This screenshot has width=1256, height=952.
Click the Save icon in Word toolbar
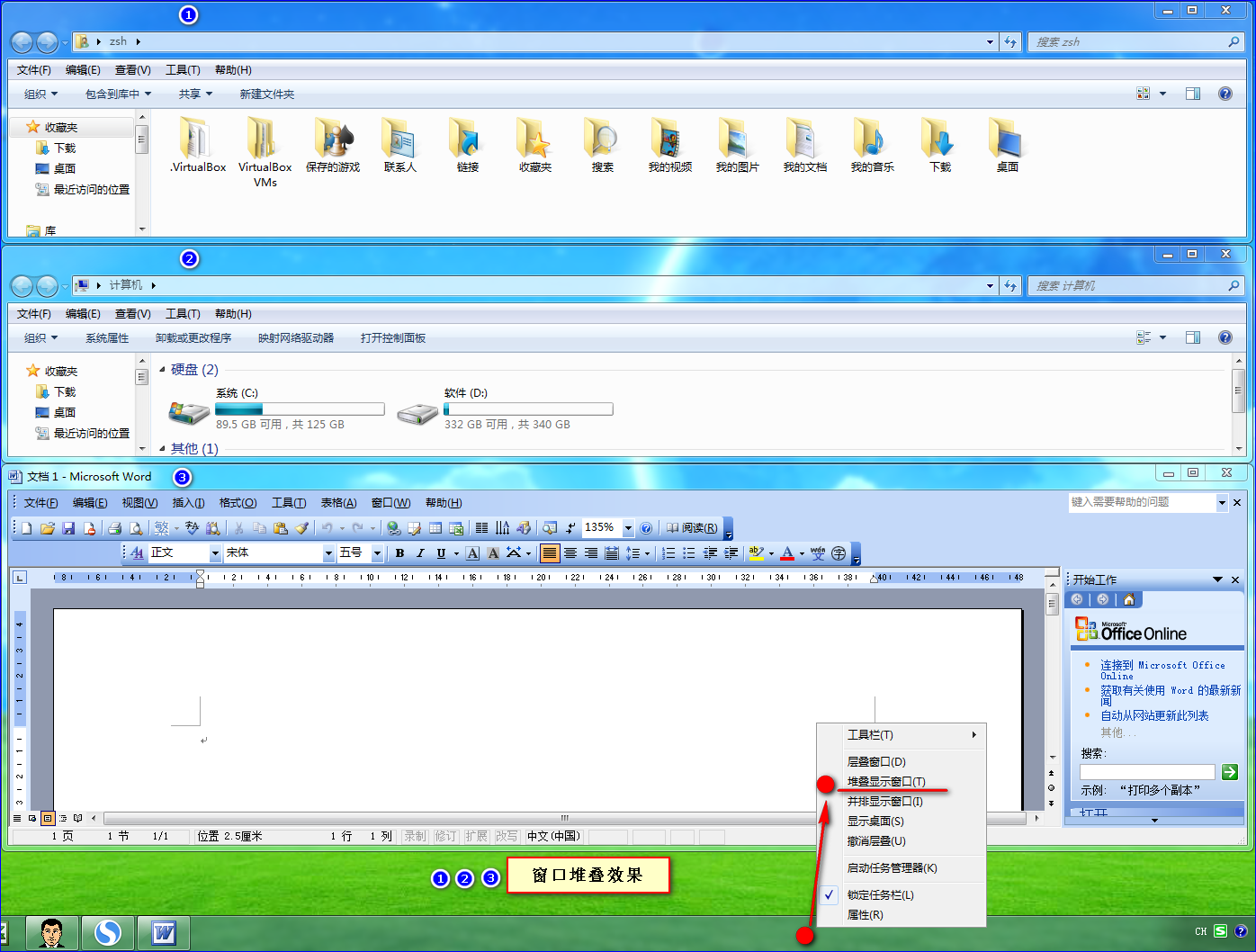[x=68, y=528]
